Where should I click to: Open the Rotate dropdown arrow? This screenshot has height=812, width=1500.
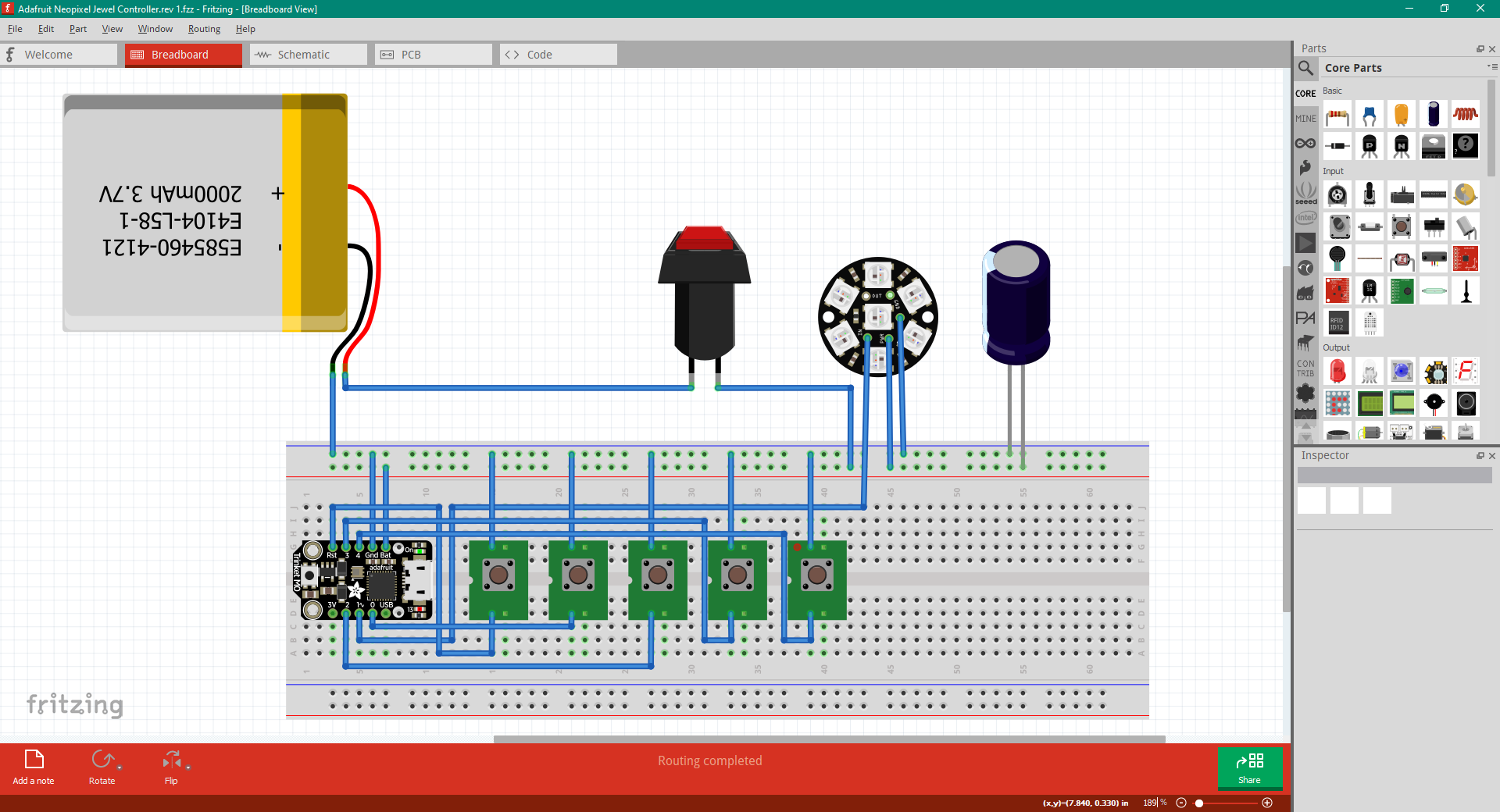120,767
